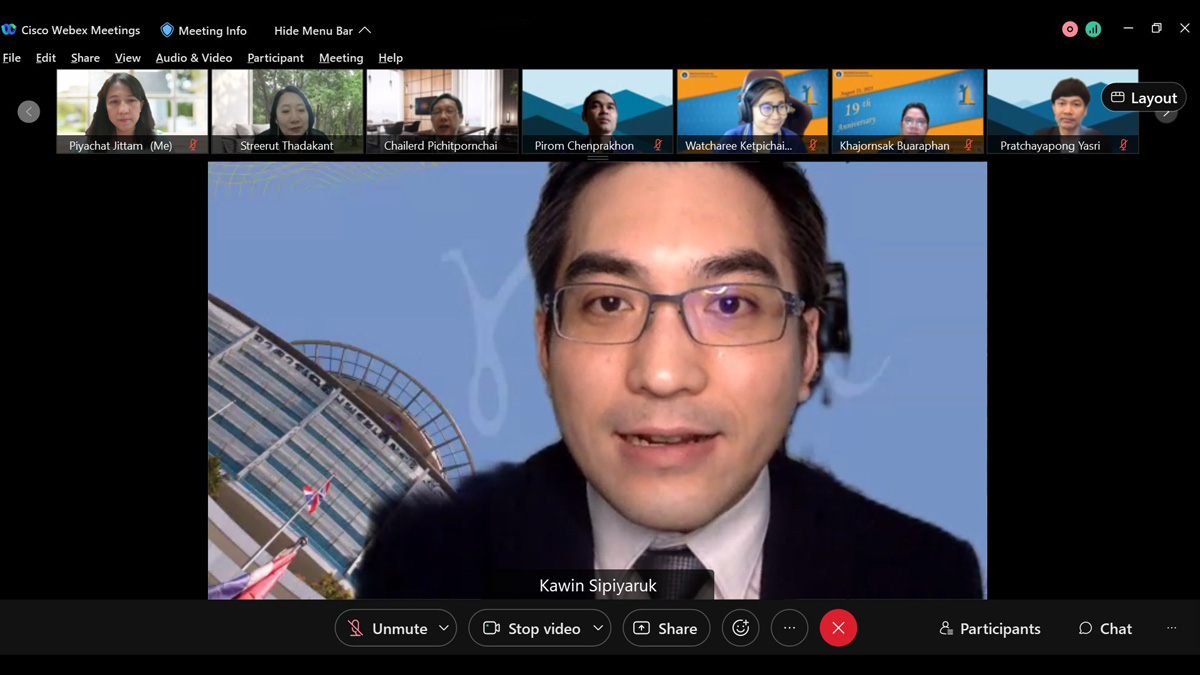Collapse menu with Hide Menu Bar
The width and height of the screenshot is (1200, 675).
click(322, 30)
